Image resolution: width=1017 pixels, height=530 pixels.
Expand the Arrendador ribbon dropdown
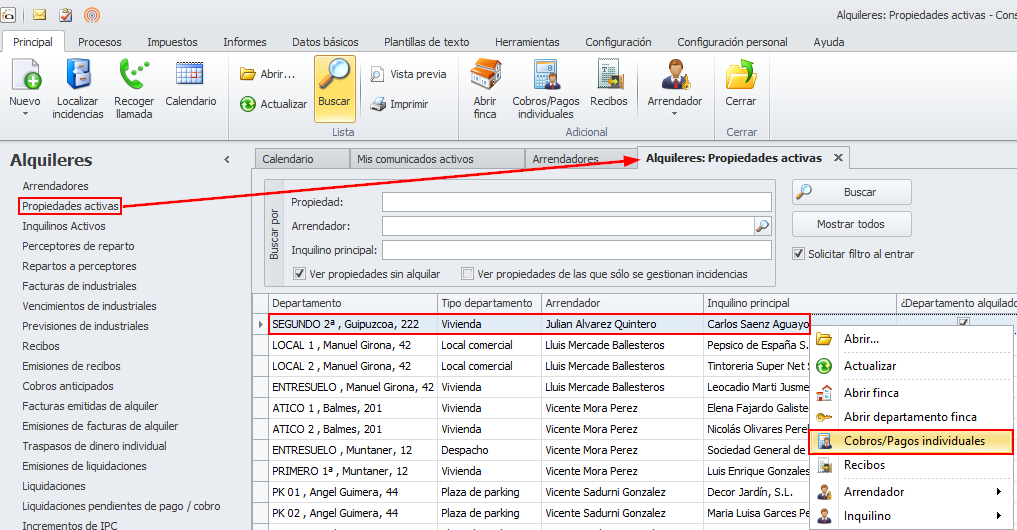675,114
